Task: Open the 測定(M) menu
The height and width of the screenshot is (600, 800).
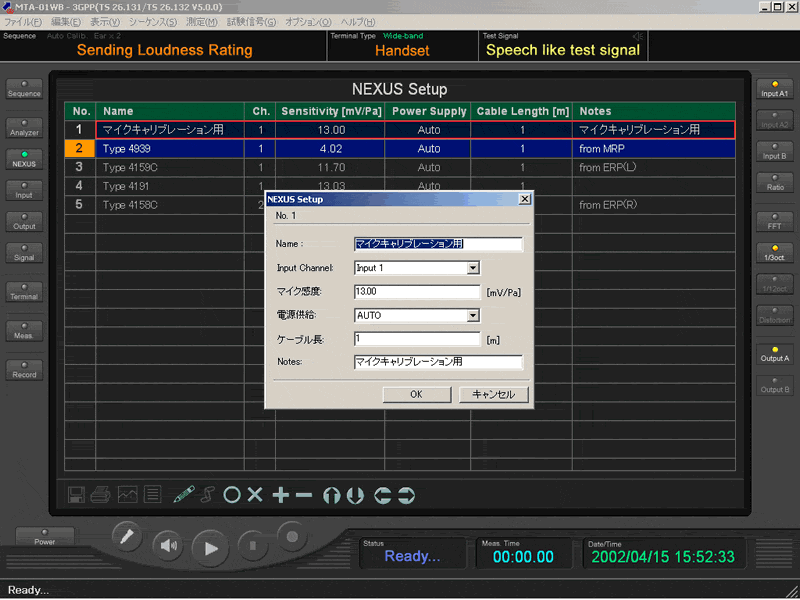Action: click(202, 22)
